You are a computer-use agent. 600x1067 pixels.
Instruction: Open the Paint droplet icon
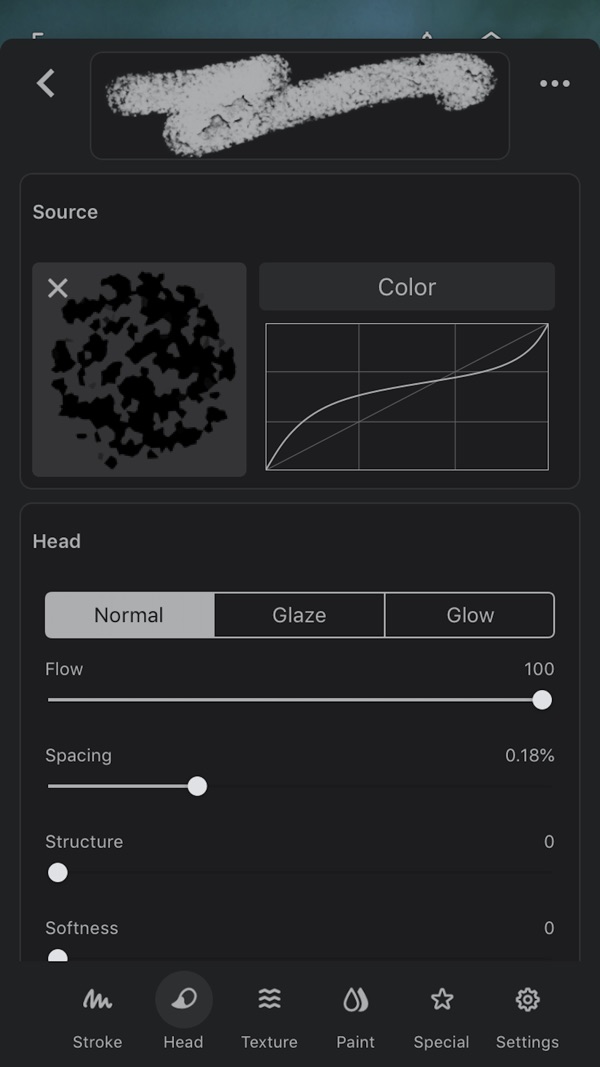355,999
